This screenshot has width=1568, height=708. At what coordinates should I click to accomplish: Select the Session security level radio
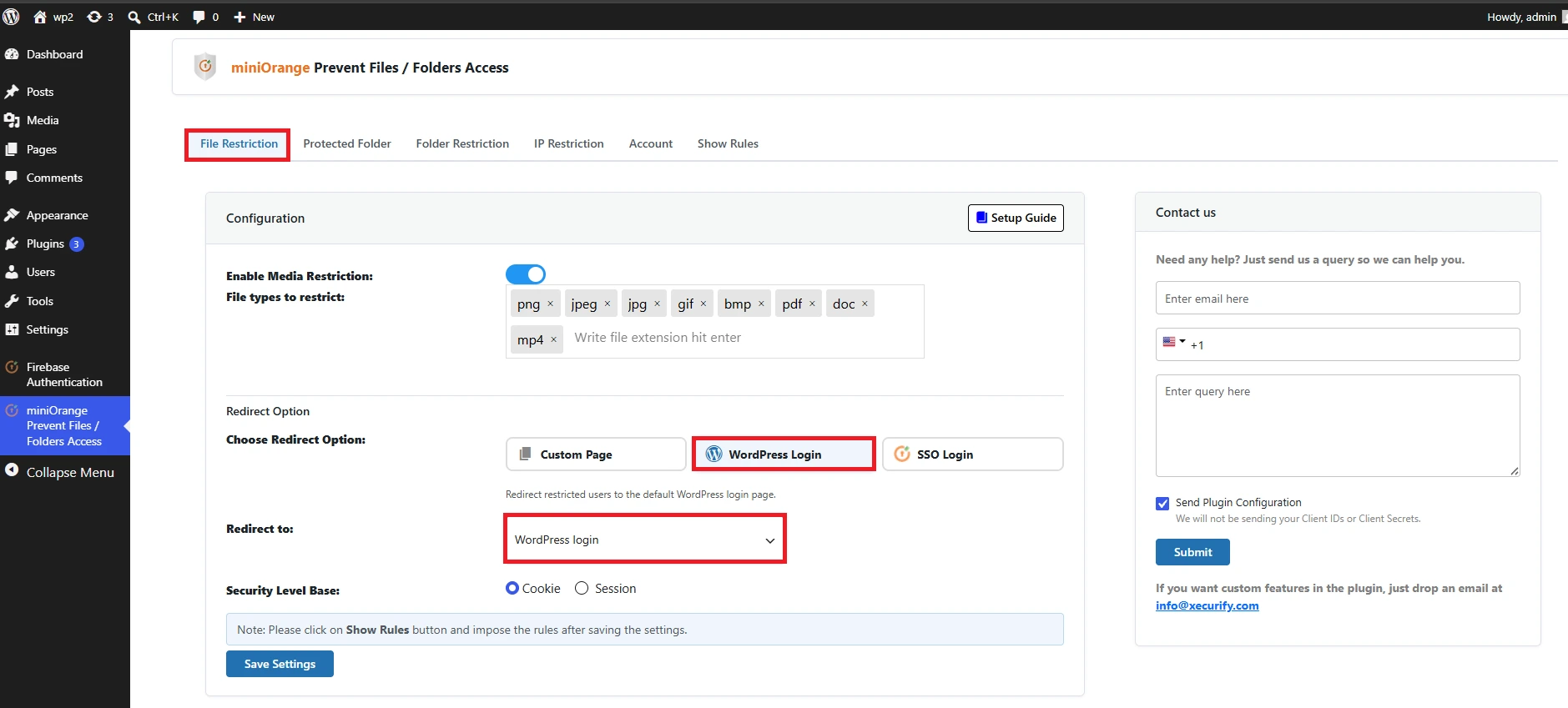point(582,588)
